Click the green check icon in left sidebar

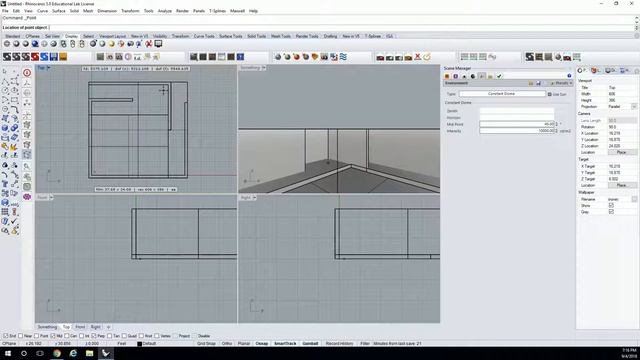pos(14,221)
